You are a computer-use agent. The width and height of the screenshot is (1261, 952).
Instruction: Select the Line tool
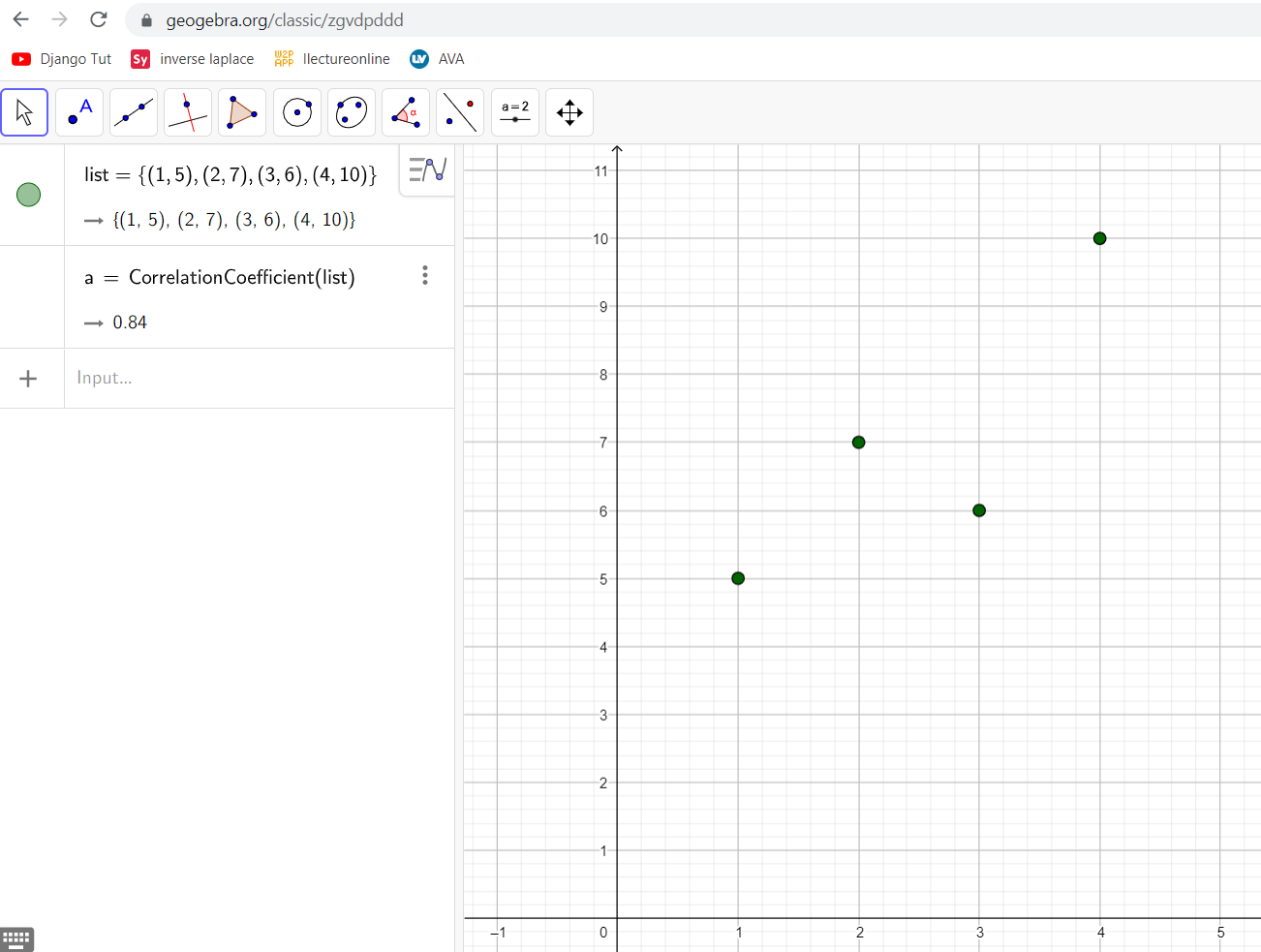pyautogui.click(x=134, y=112)
